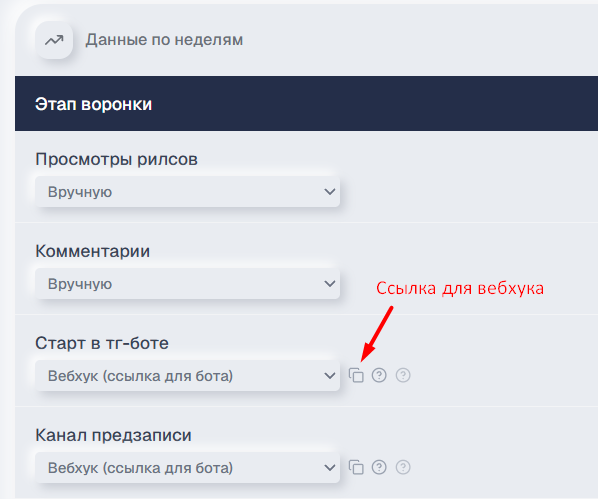Open second help icon in Старт в тг-боте row
Image resolution: width=598 pixels, height=499 pixels.
pos(403,375)
